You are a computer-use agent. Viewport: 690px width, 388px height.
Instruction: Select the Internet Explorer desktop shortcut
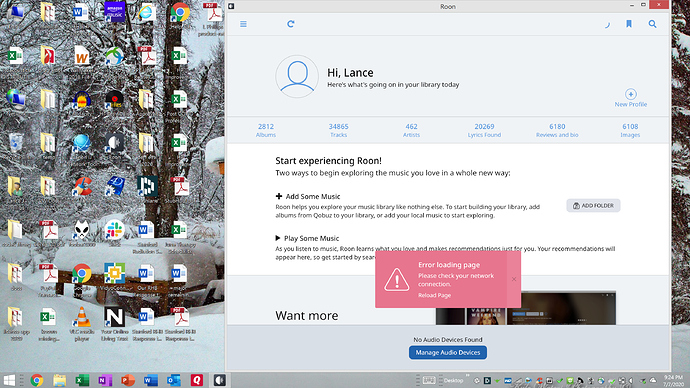tap(147, 12)
